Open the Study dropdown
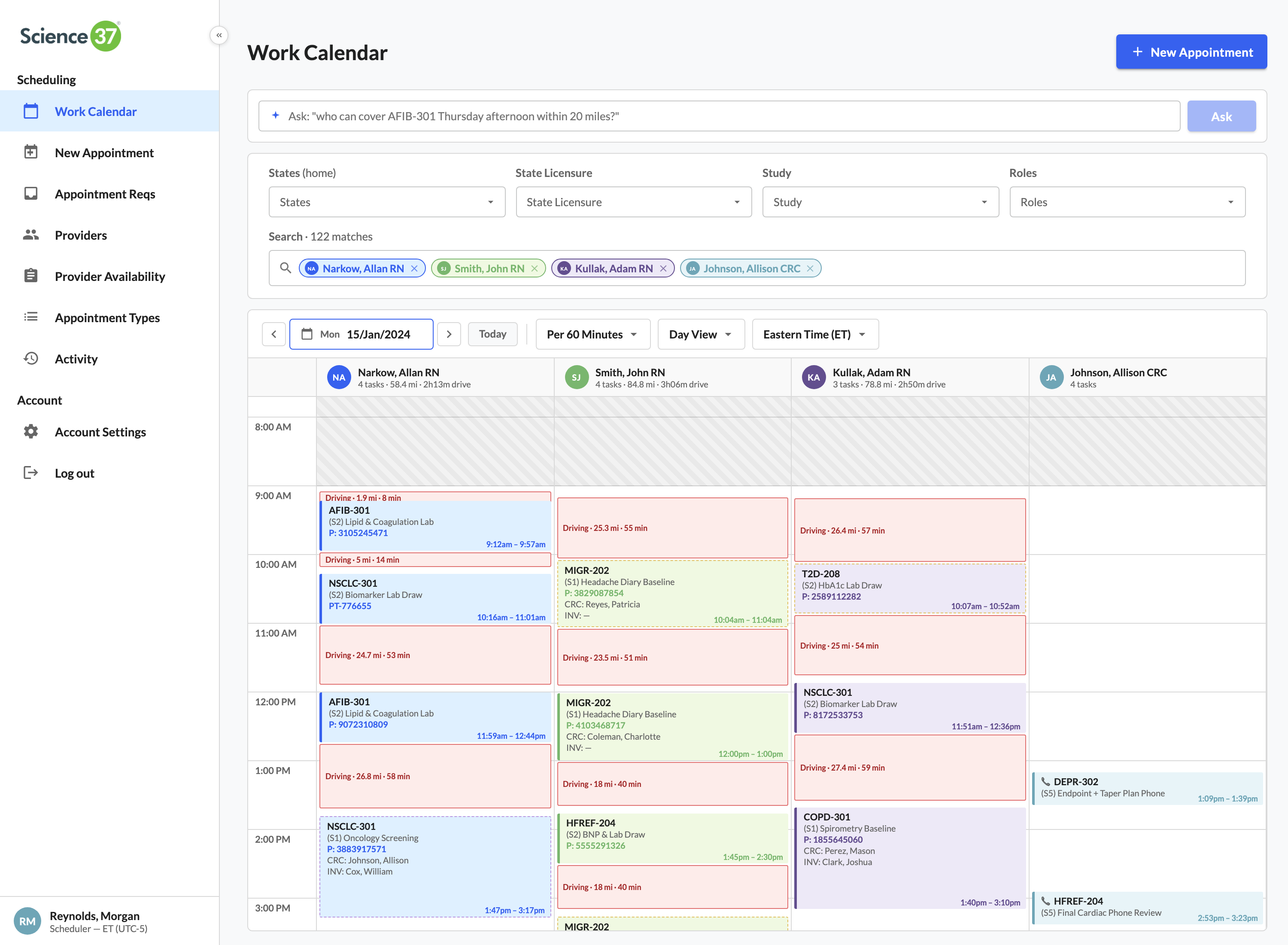 coord(881,202)
